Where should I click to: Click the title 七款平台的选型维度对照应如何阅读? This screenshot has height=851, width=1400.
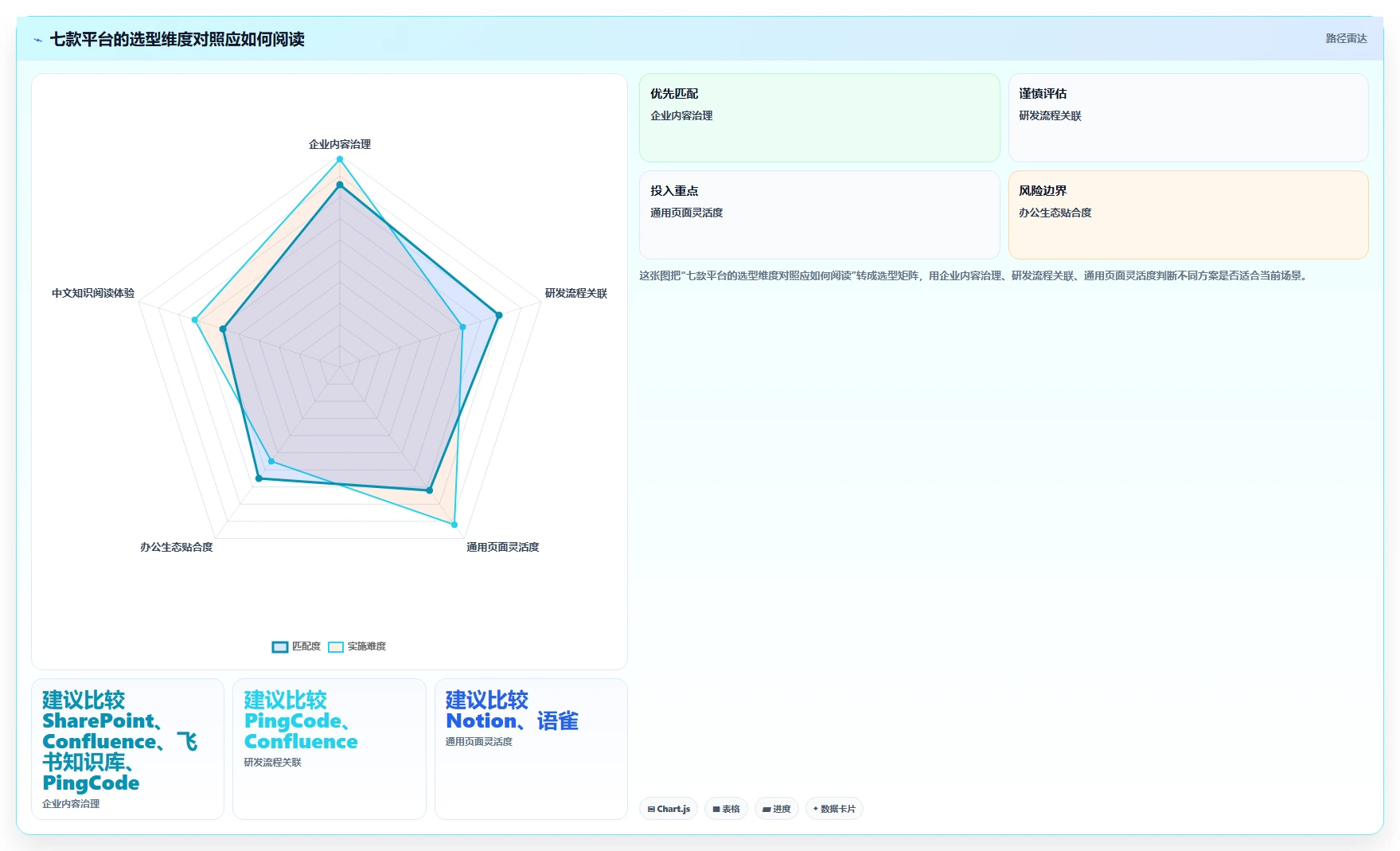[x=177, y=39]
